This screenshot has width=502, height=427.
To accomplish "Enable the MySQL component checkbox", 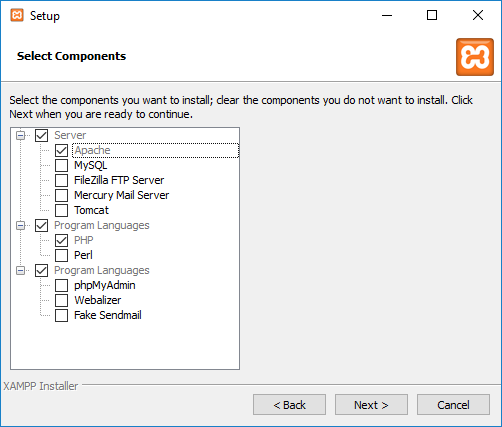I will [x=61, y=165].
